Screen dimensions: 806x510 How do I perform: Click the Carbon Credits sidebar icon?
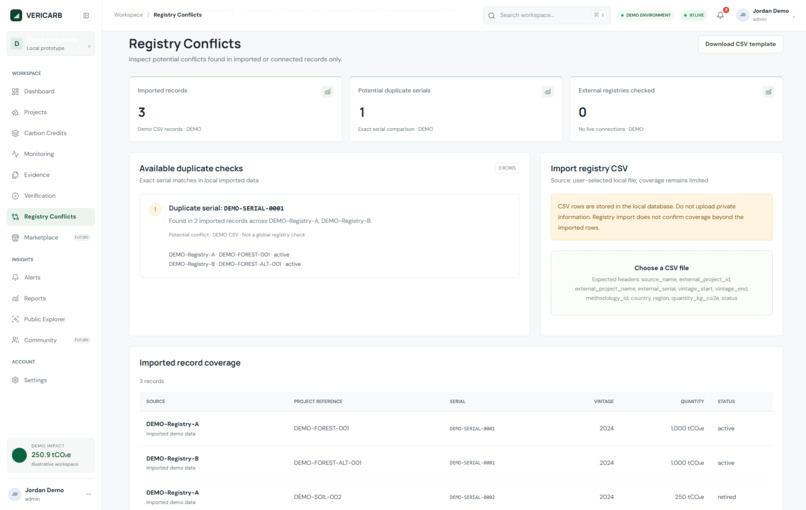[x=15, y=133]
